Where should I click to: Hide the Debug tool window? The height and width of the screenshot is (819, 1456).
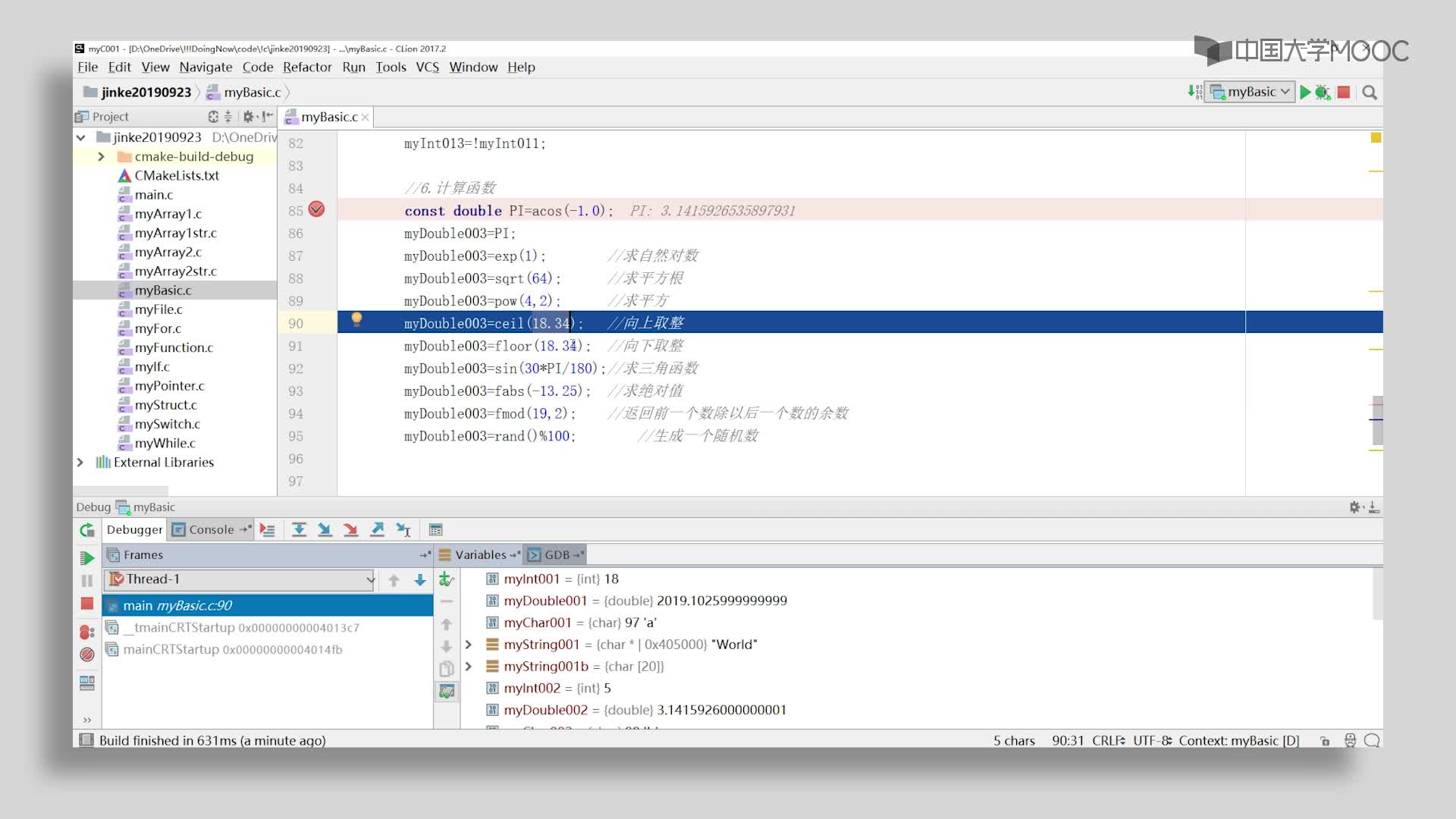point(1374,507)
